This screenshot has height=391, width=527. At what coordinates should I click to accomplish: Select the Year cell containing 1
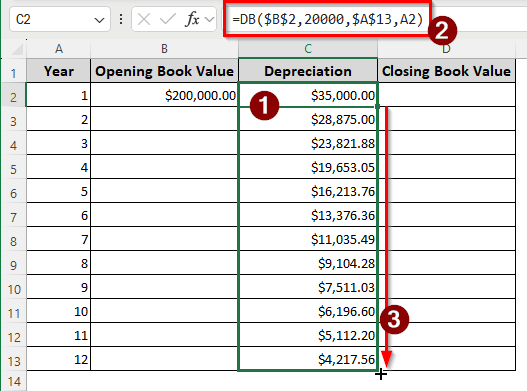58,95
